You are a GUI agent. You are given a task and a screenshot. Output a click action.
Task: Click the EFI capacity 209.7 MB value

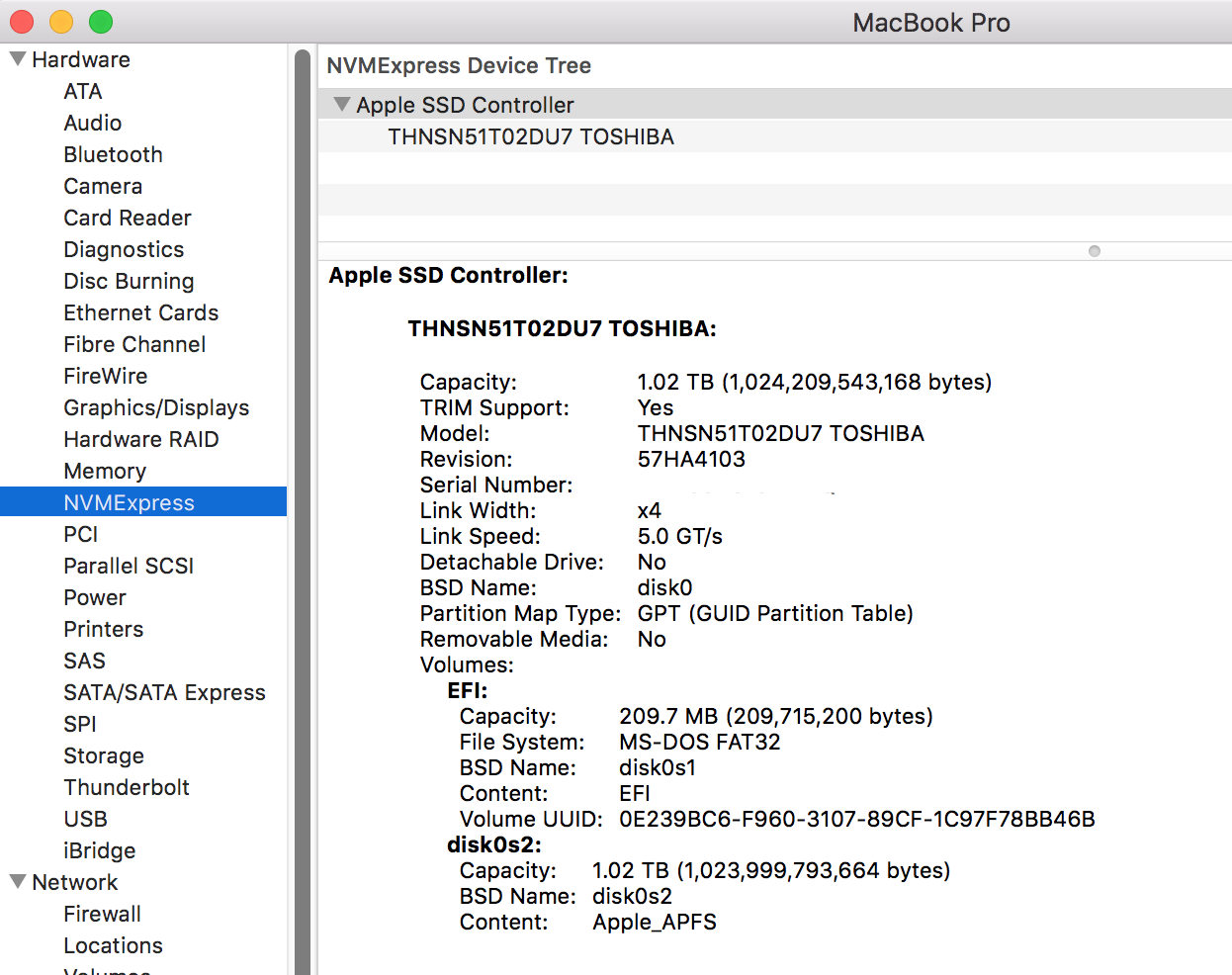pyautogui.click(x=776, y=716)
